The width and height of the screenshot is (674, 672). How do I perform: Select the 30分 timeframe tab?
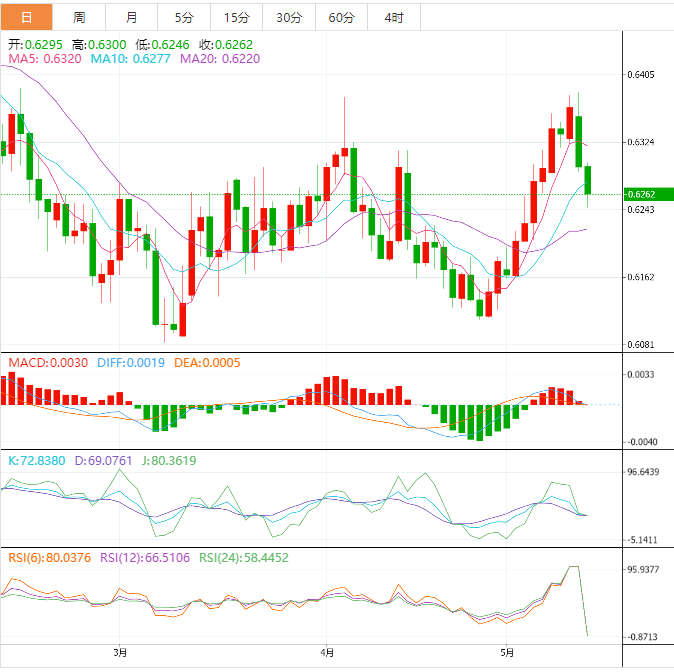tap(288, 17)
